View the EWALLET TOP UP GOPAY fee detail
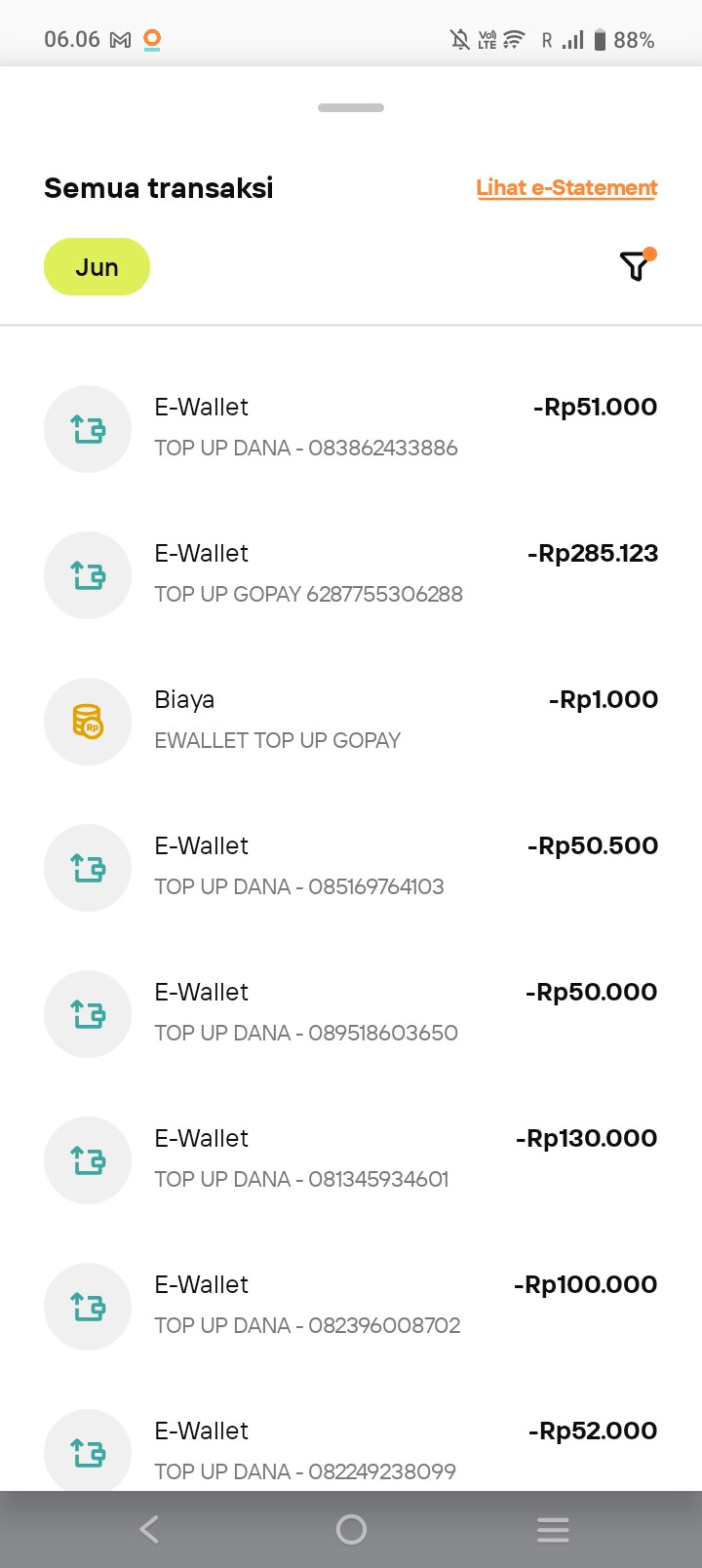This screenshot has width=702, height=1568. [x=351, y=722]
